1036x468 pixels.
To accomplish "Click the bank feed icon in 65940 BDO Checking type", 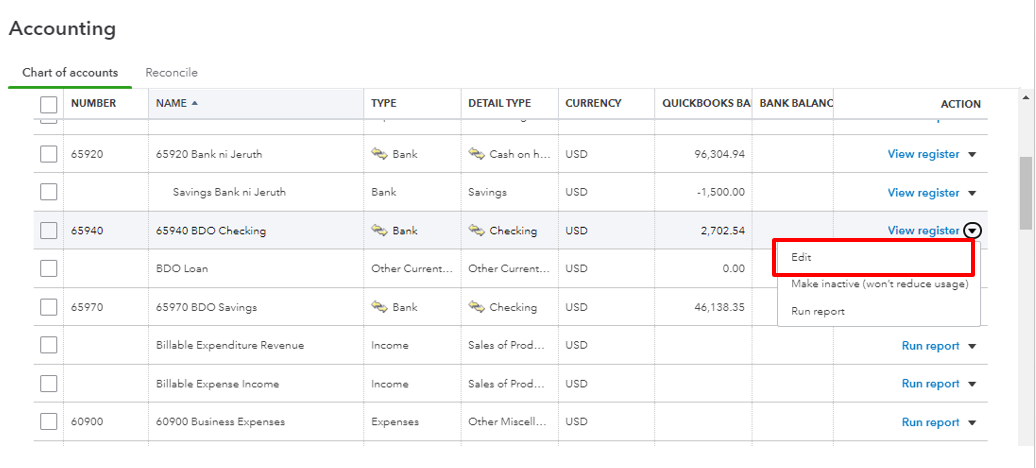I will [379, 231].
